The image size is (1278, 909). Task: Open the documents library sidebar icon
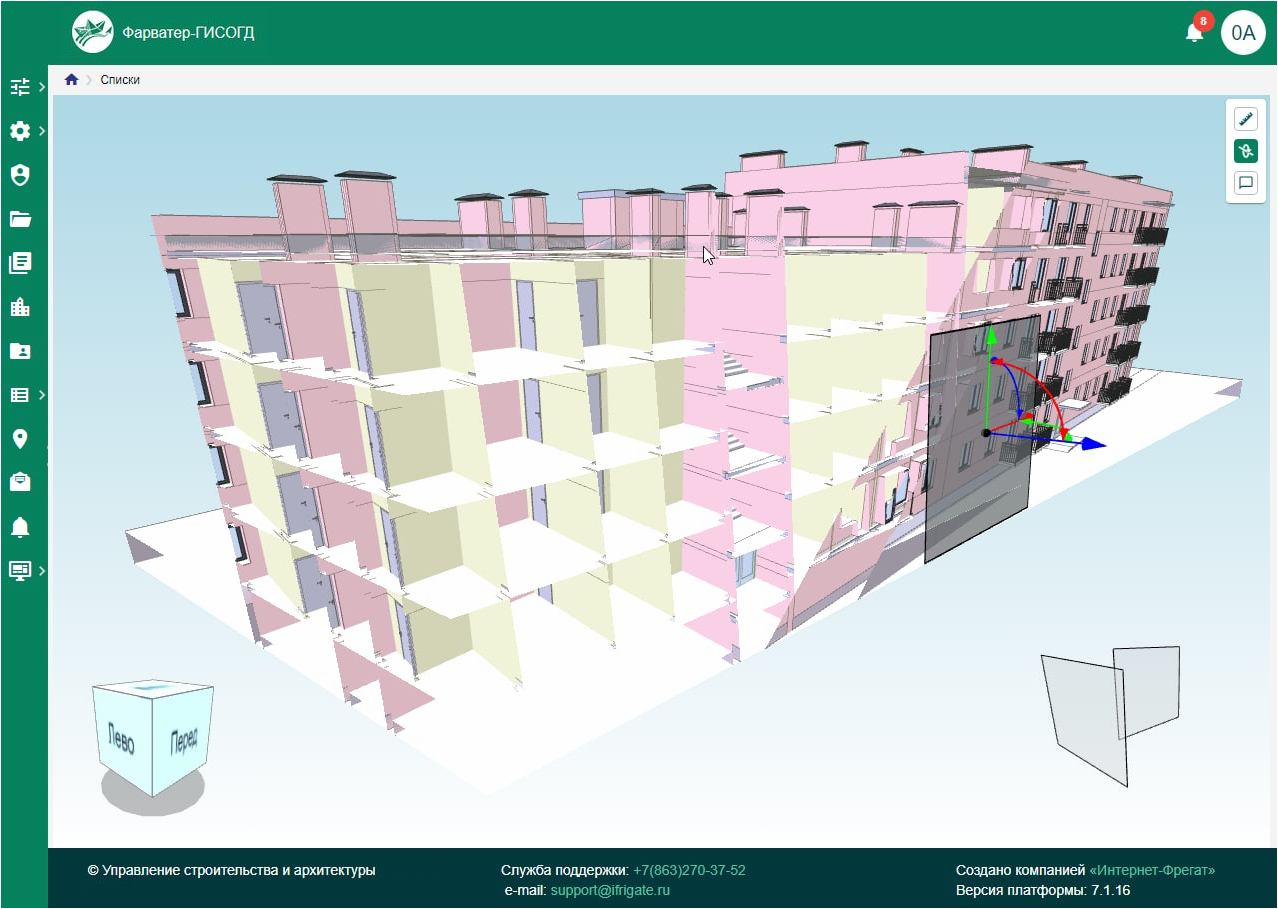(20, 263)
